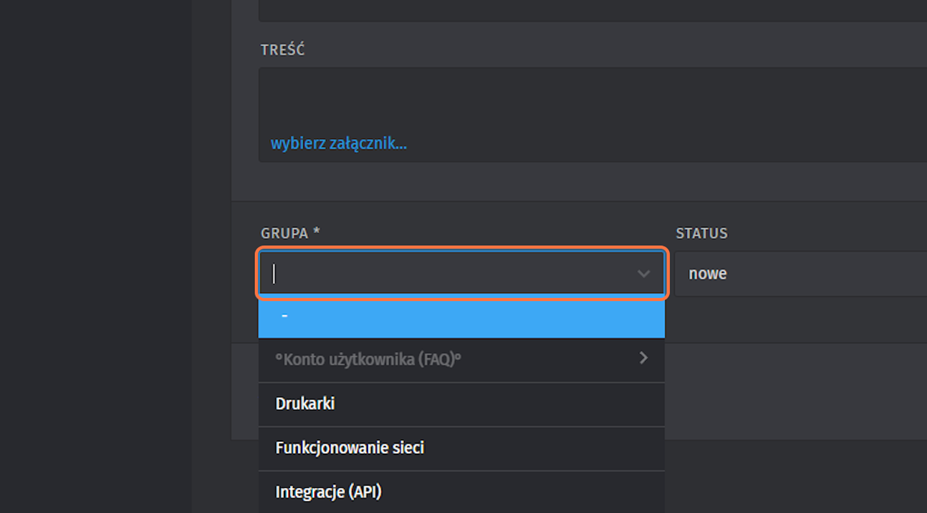The height and width of the screenshot is (513, 927).
Task: Expand the Konto użytkownika (FAQ) submenu arrow
Action: pyautogui.click(x=643, y=358)
